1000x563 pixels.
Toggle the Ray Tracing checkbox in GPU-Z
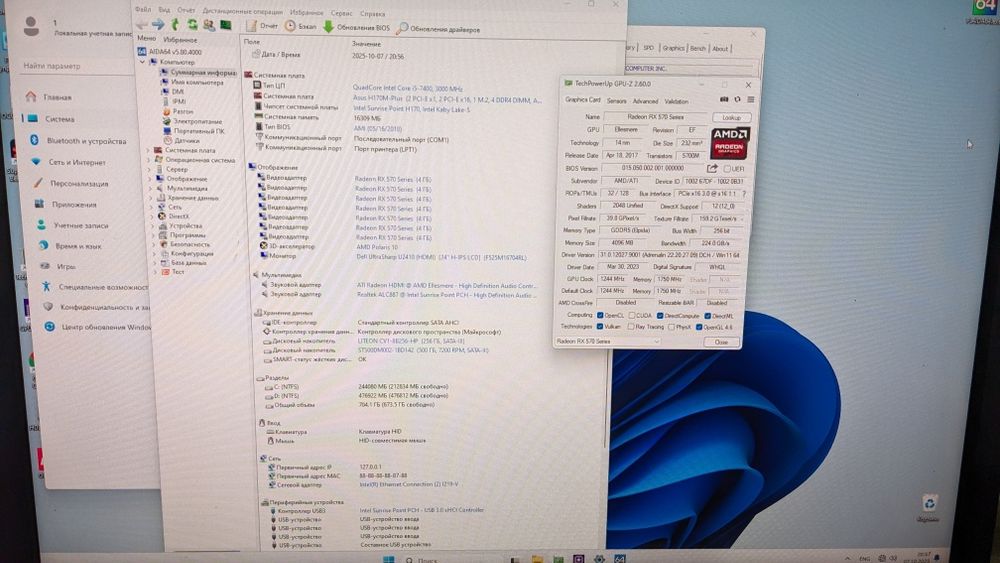(x=631, y=326)
